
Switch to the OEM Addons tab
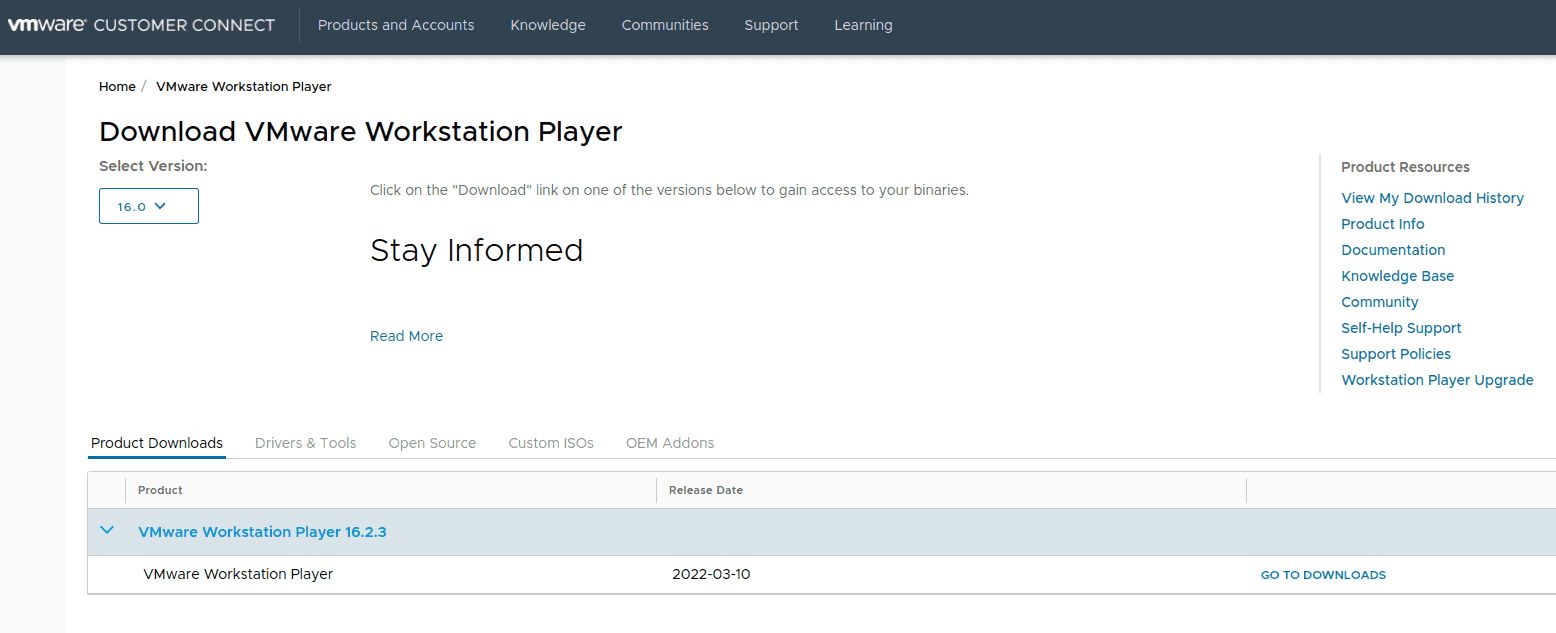[x=670, y=443]
